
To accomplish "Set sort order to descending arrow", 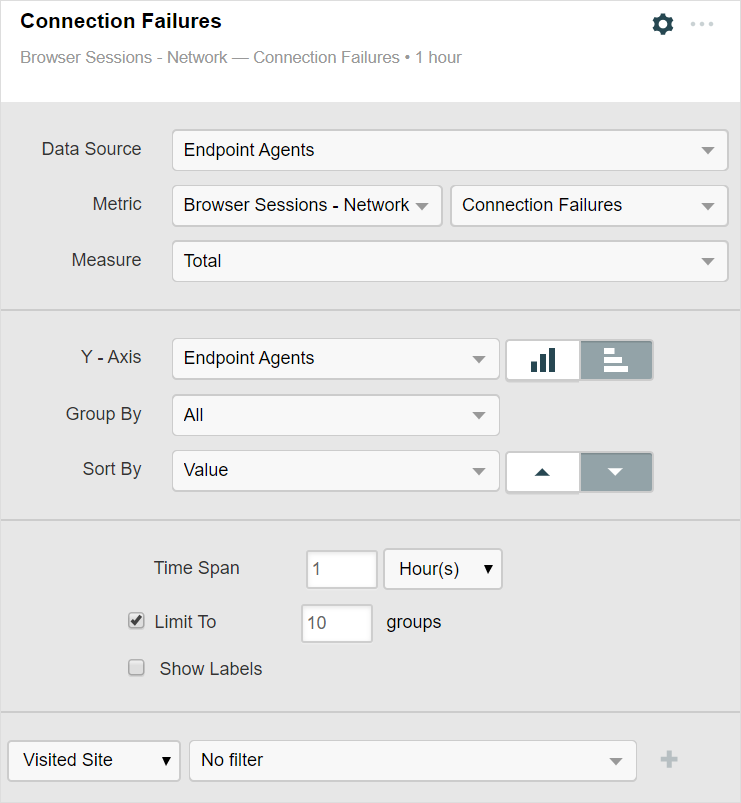I will 616,471.
